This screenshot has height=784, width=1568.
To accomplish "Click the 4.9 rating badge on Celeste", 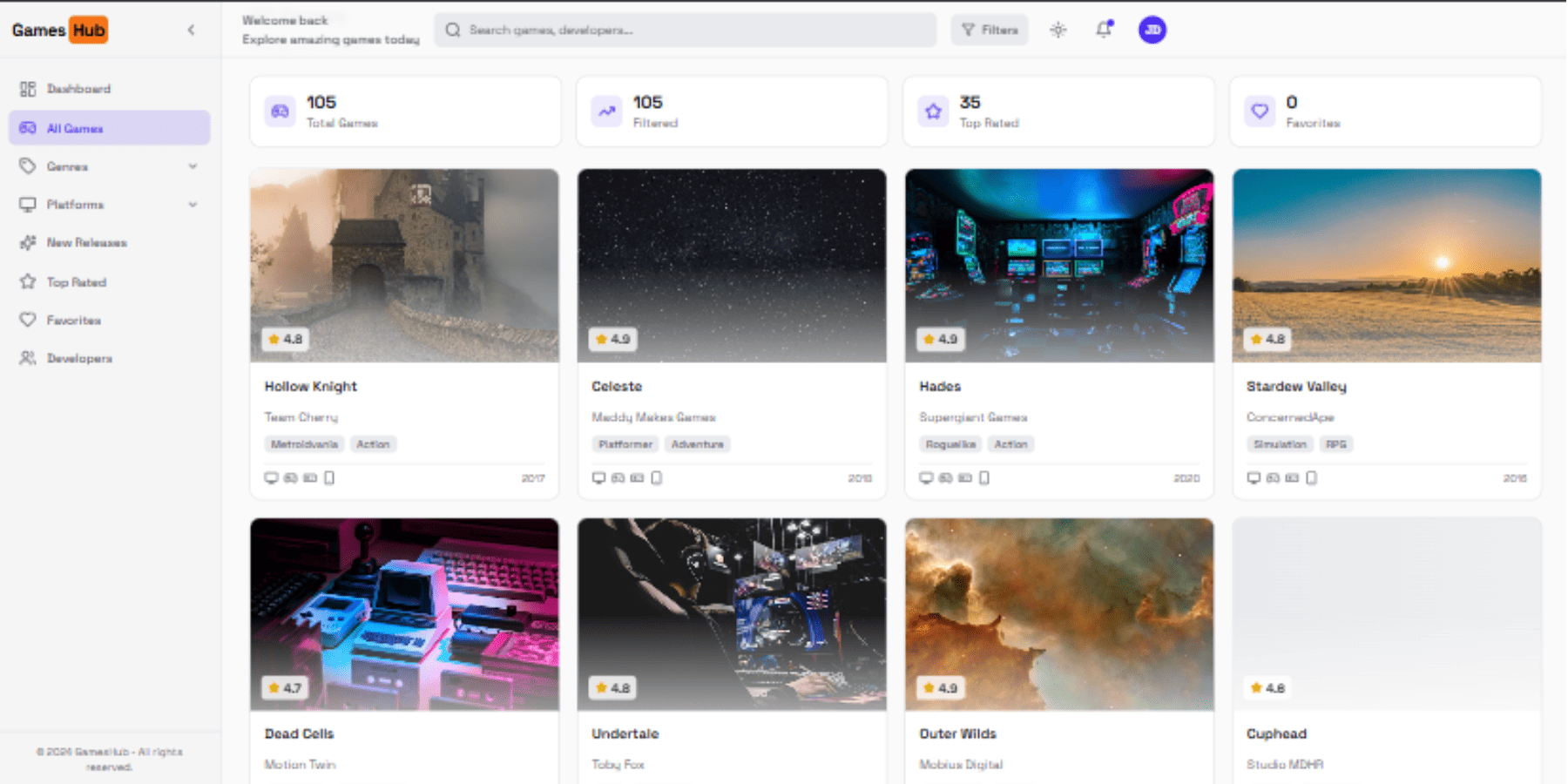I will click(x=612, y=339).
